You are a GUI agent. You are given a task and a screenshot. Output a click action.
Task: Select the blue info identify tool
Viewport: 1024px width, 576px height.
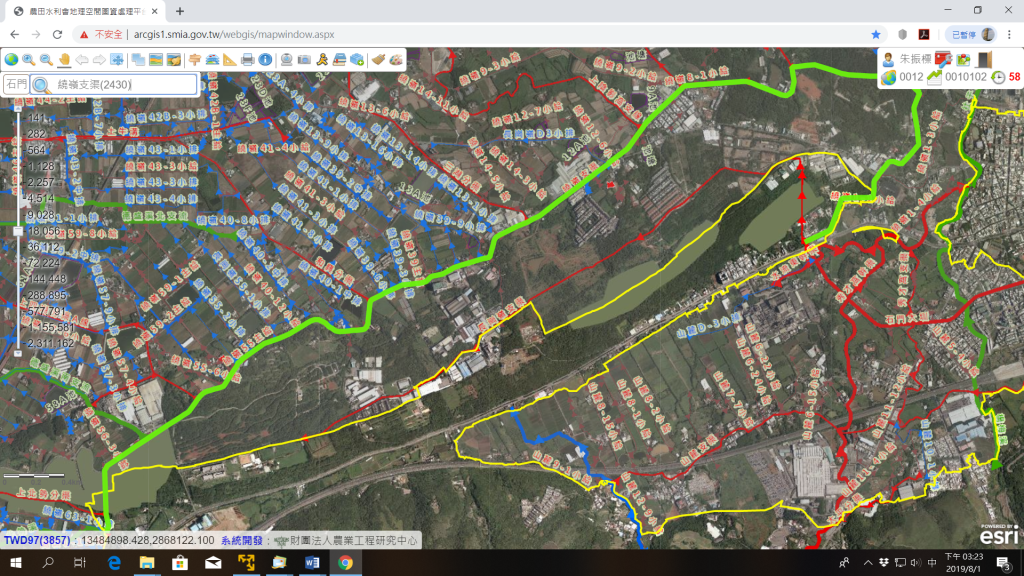pyautogui.click(x=265, y=59)
